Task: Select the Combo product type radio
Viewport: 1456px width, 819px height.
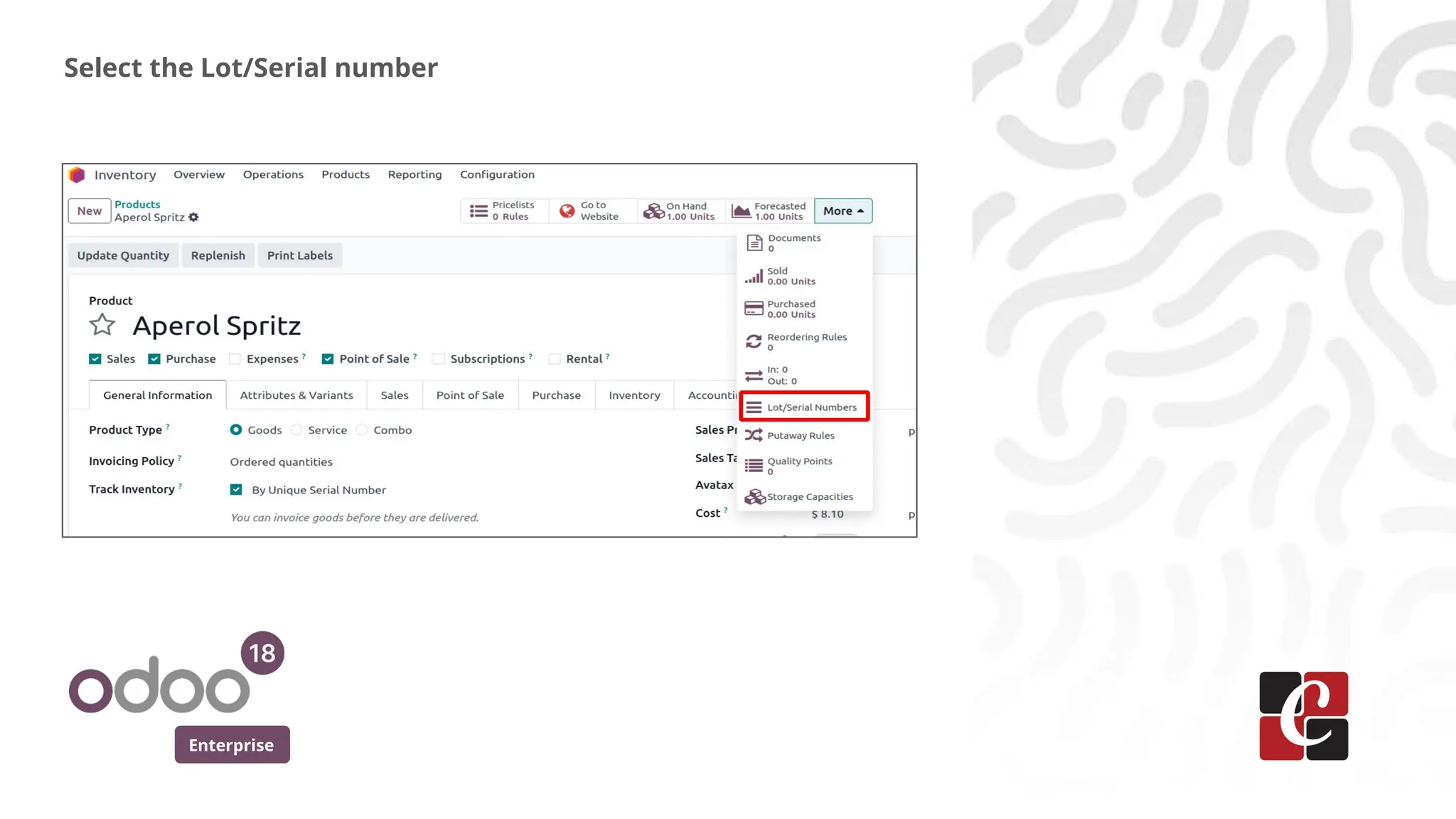Action: (362, 430)
